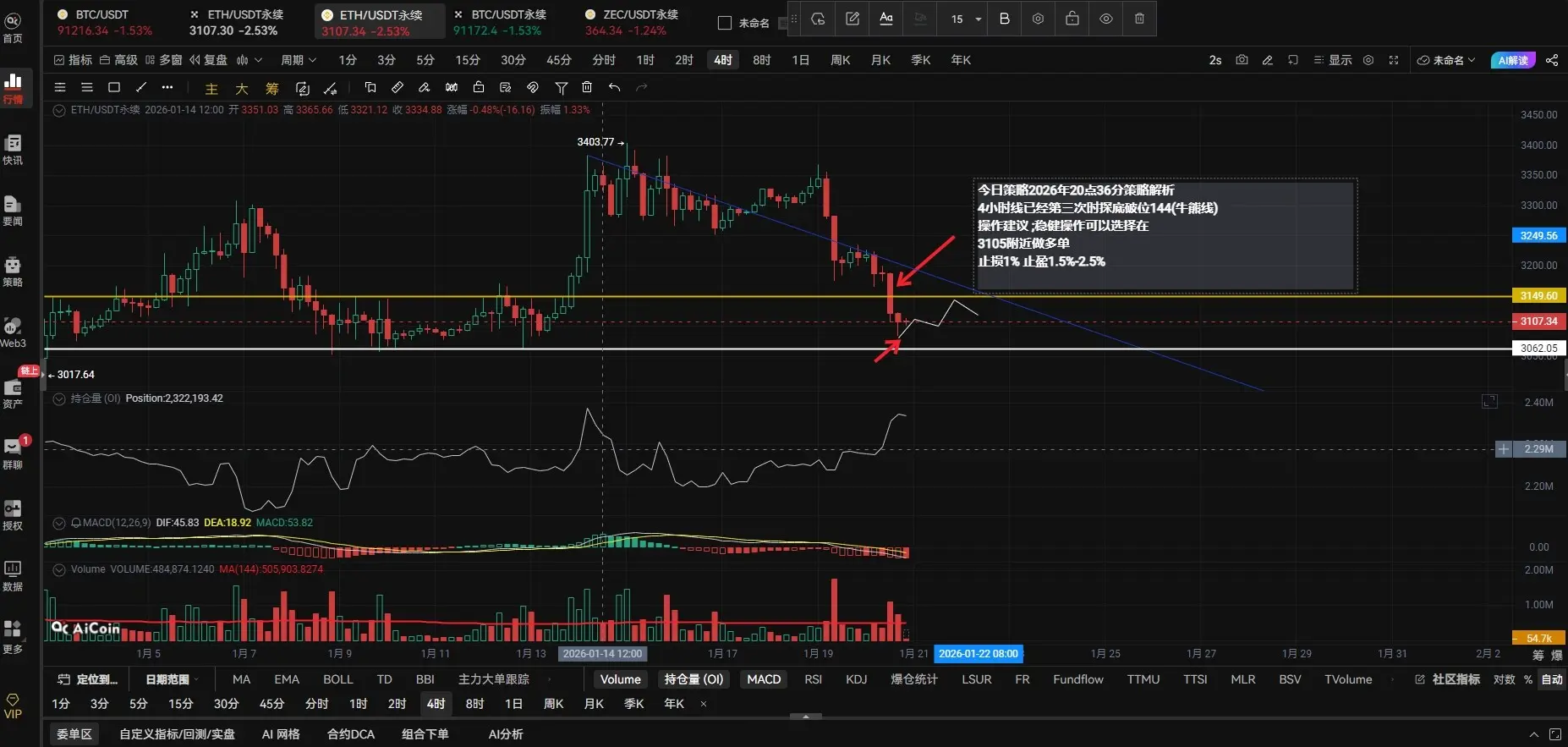Delete annotation with floating toolbar trash icon
1568x747 pixels.
[x=1139, y=19]
